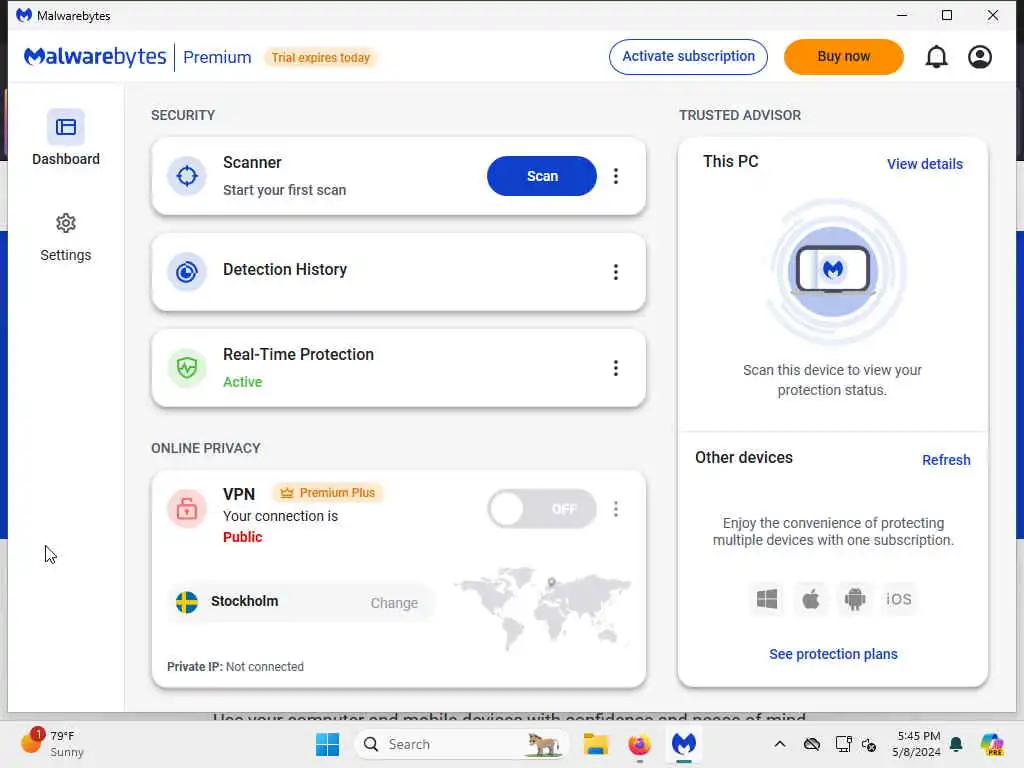Click the Active status text
This screenshot has height=768, width=1024.
pyautogui.click(x=242, y=382)
